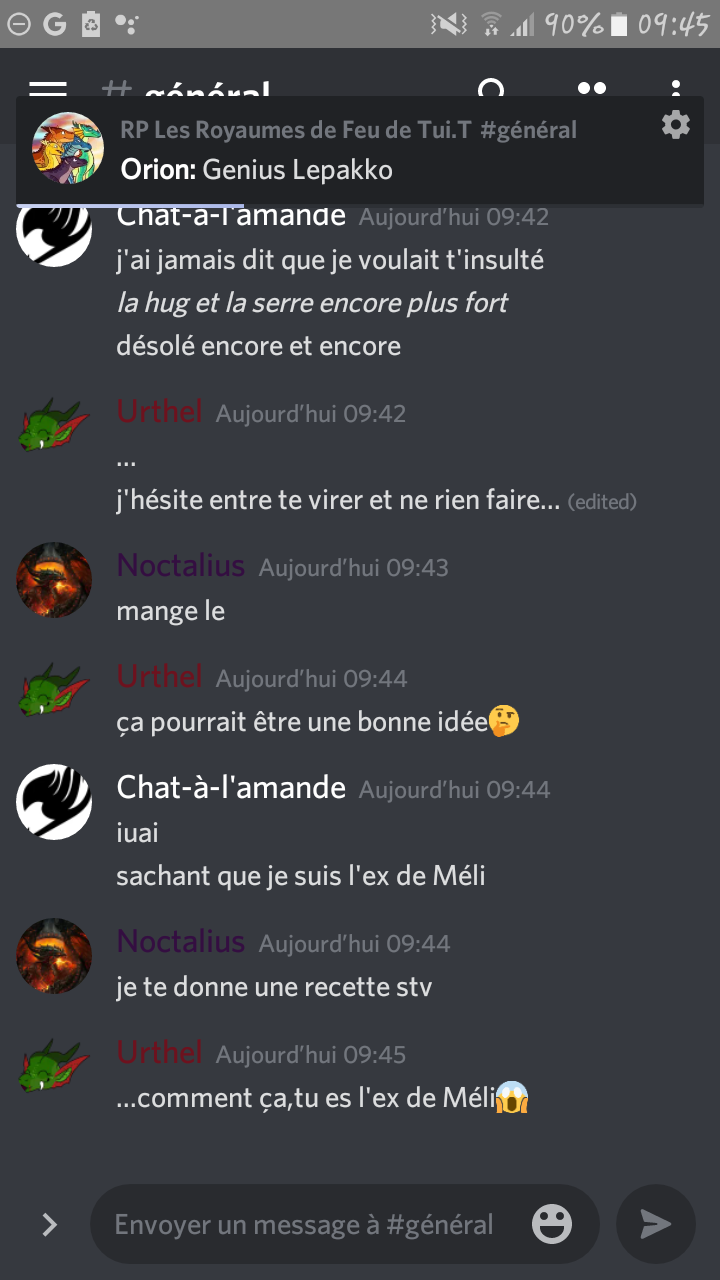Select the Noctalius username at 09:43
The image size is (720, 1280).
coord(181,566)
